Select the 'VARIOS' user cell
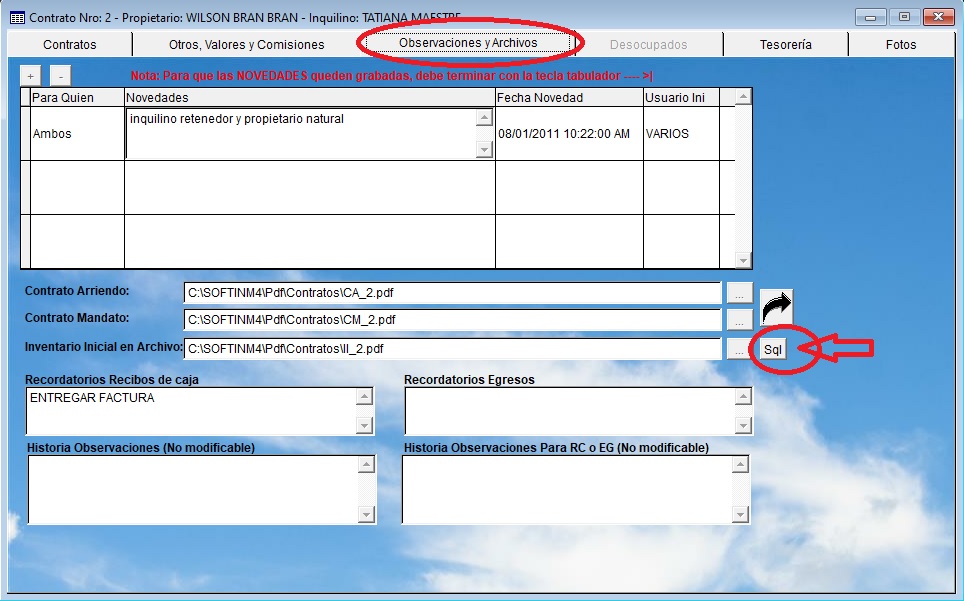Image resolution: width=964 pixels, height=601 pixels. click(x=681, y=134)
